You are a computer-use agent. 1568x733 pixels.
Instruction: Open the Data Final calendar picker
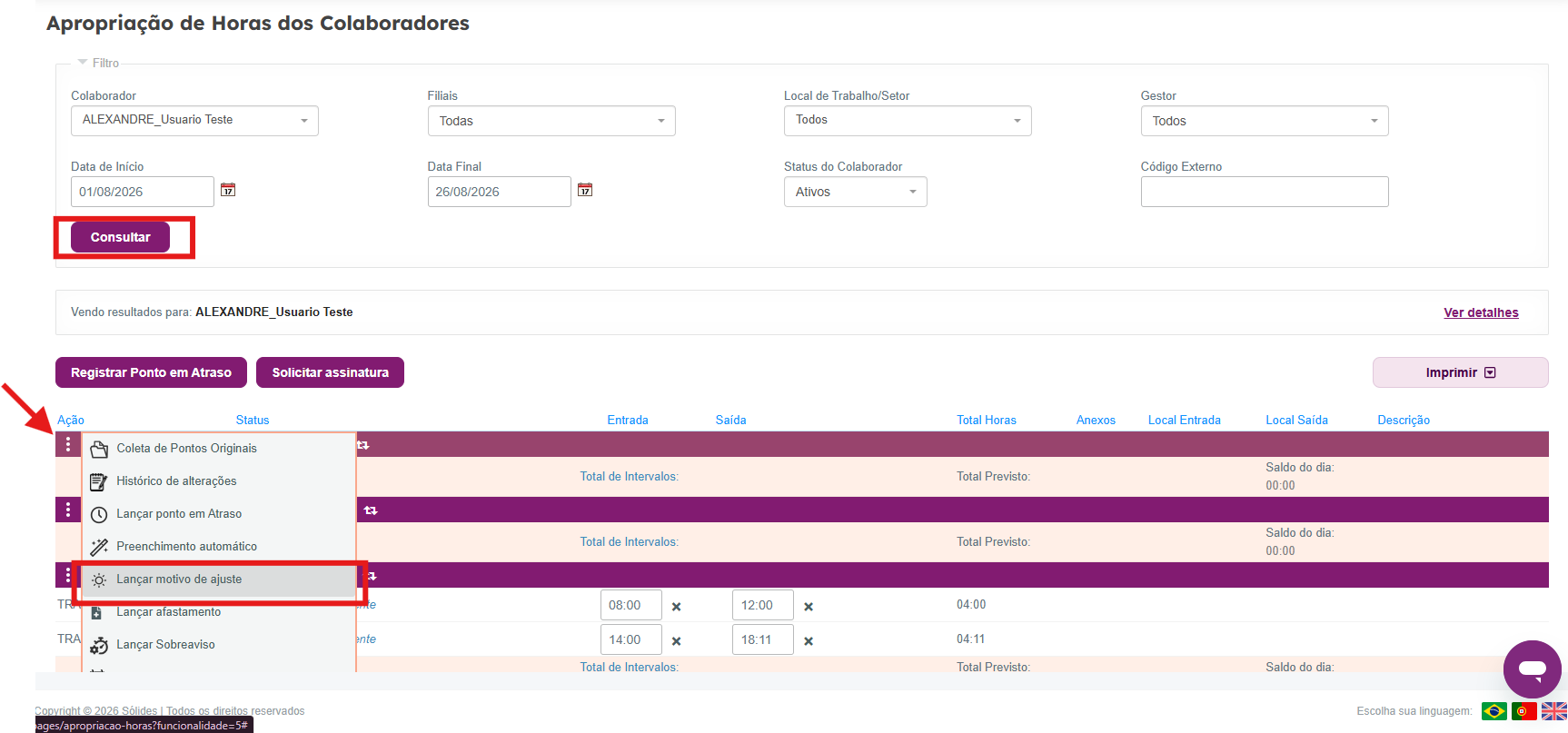click(x=585, y=190)
